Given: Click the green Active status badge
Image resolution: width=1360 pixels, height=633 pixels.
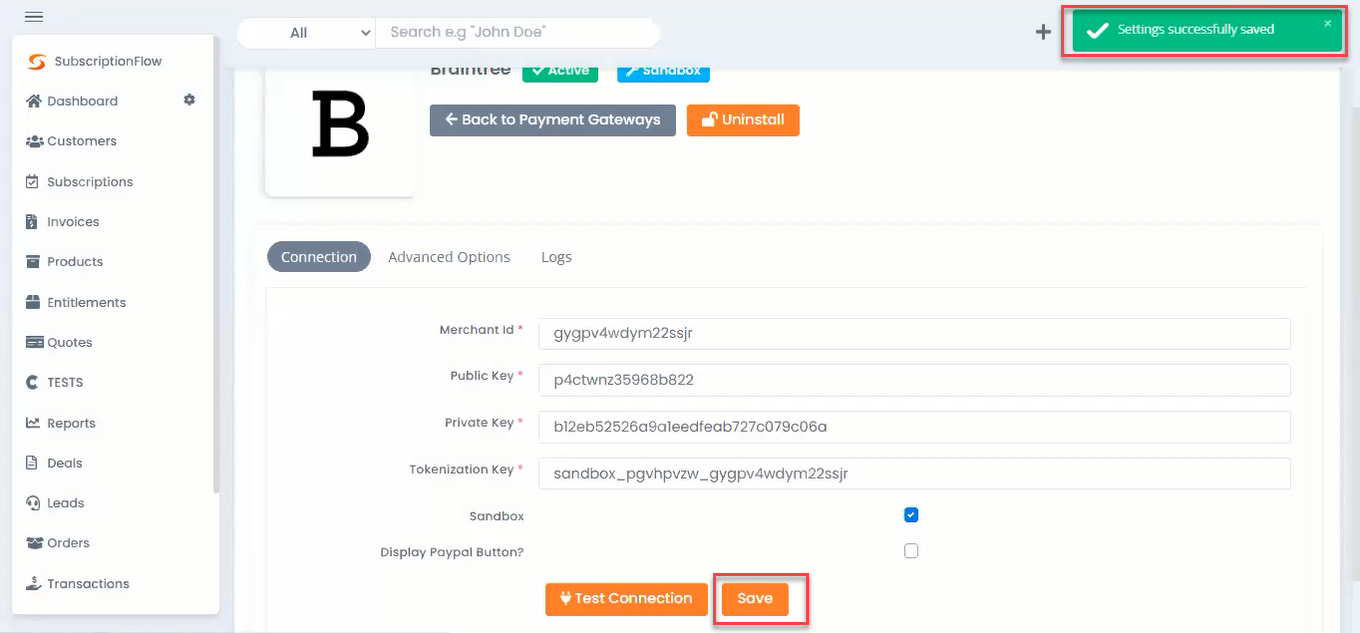Looking at the screenshot, I should (x=560, y=71).
